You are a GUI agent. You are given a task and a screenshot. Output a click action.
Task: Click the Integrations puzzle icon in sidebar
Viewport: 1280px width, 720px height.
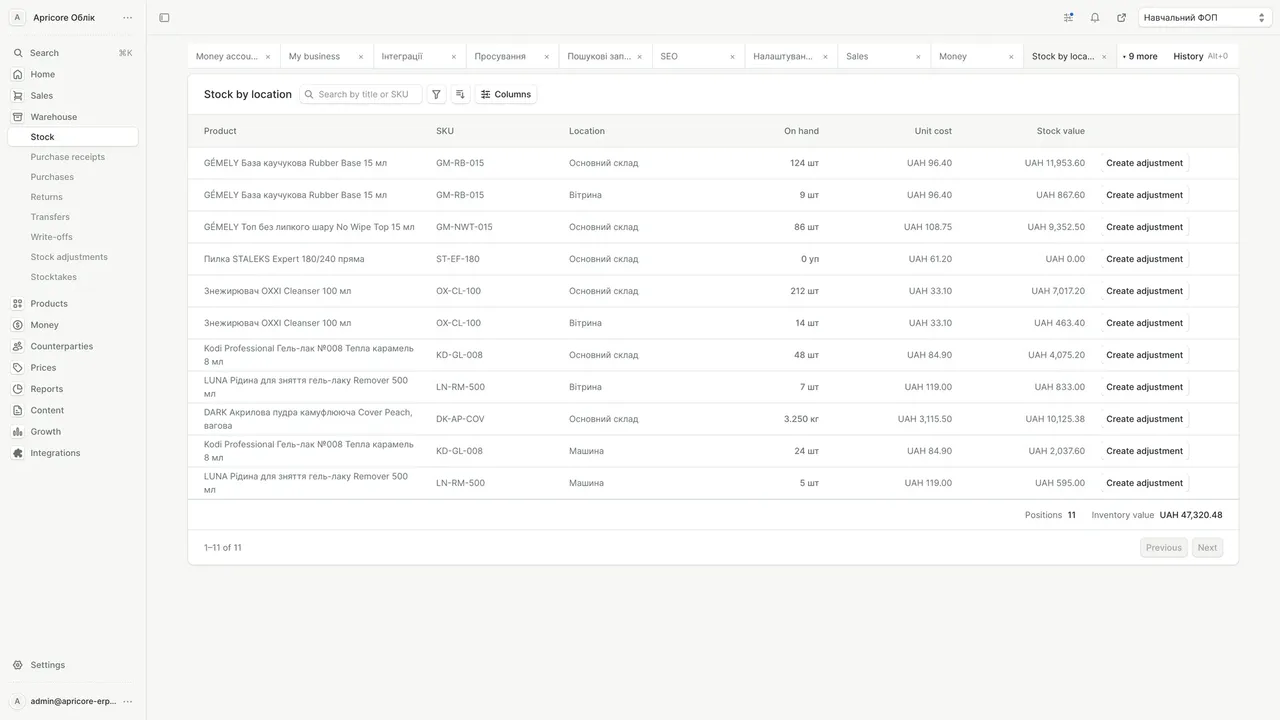[x=18, y=453]
